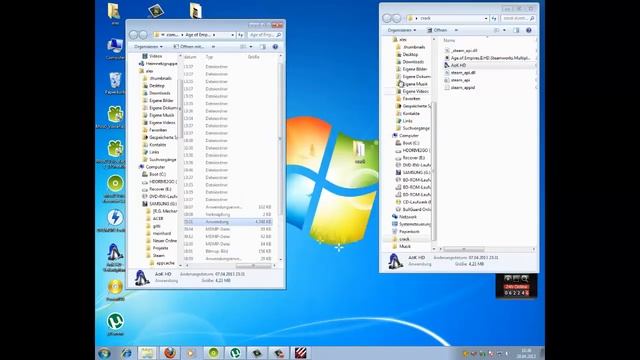This screenshot has width=640, height=360.
Task: Select the Musik folder in the crack window's tree
Action: pos(405,246)
